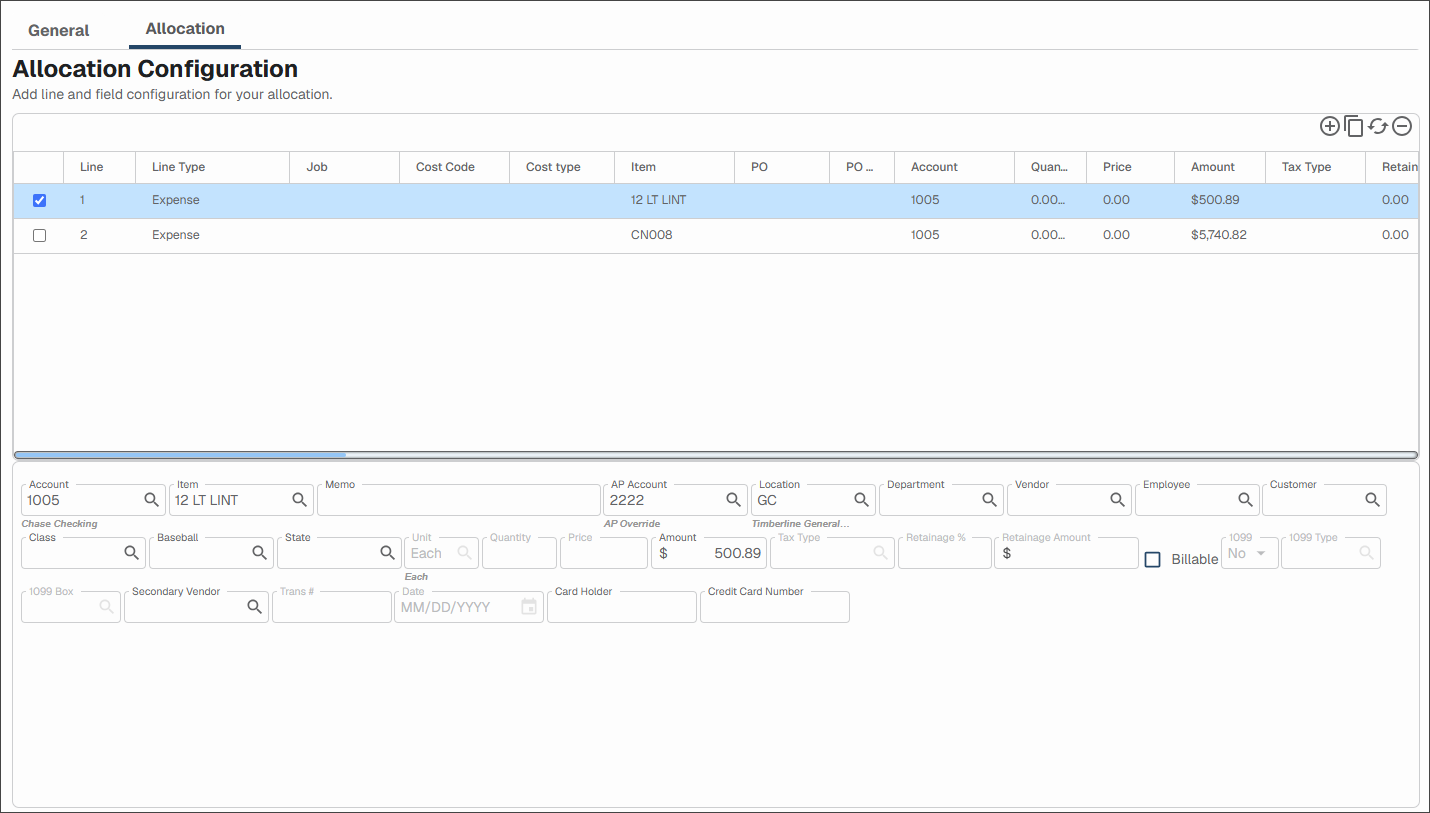The height and width of the screenshot is (813, 1430).
Task: Select the Allocation tab
Action: (x=185, y=28)
